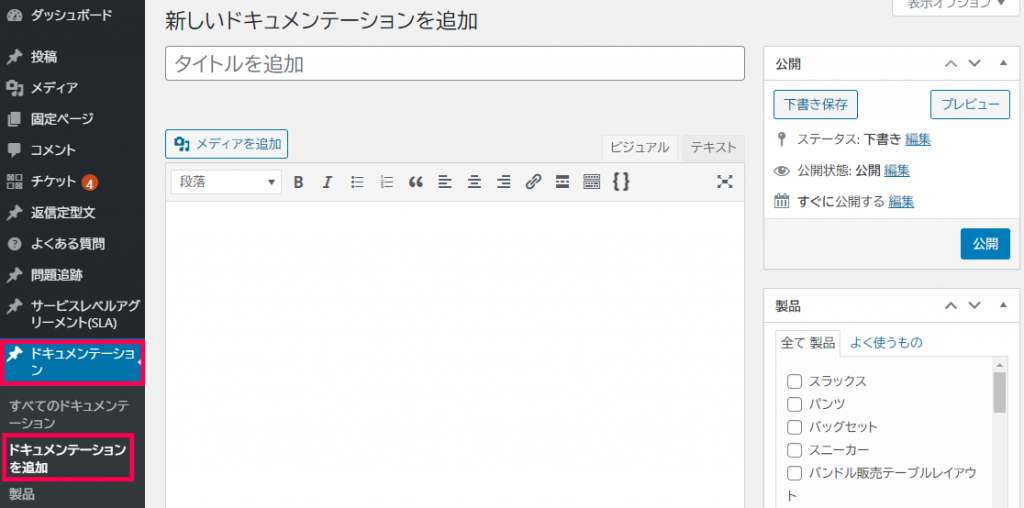This screenshot has height=508, width=1024.
Task: Open サービスレベルアグリーメント(SLA) menu item
Action: point(72,314)
